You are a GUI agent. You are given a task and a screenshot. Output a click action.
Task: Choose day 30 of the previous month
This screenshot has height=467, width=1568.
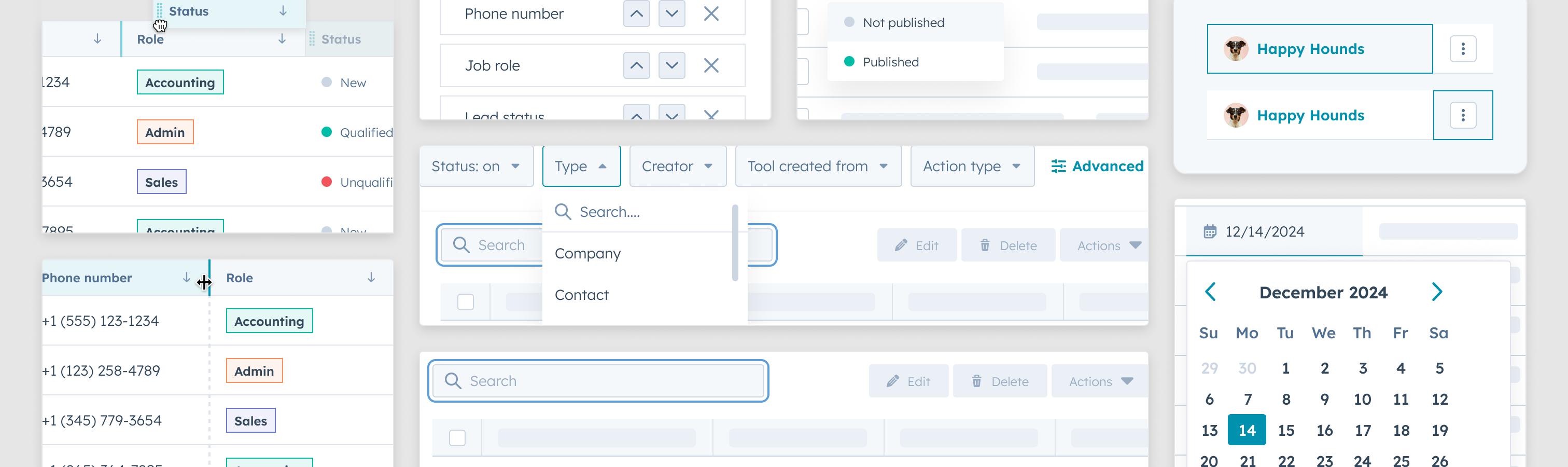click(x=1247, y=368)
